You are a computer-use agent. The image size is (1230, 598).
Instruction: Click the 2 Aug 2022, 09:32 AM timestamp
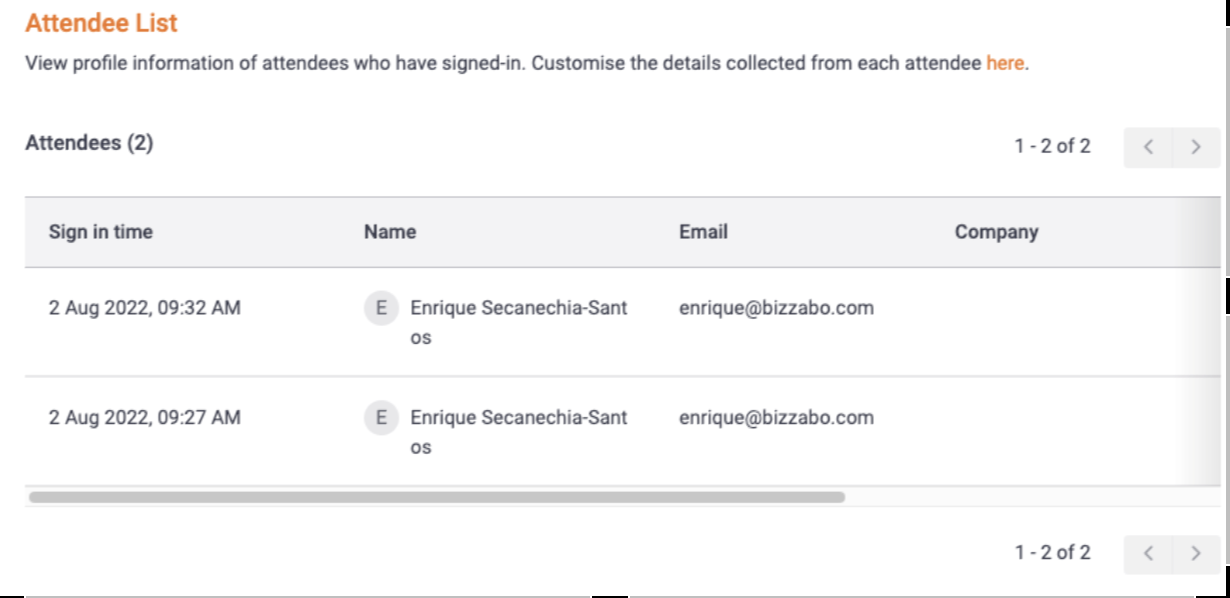145,308
